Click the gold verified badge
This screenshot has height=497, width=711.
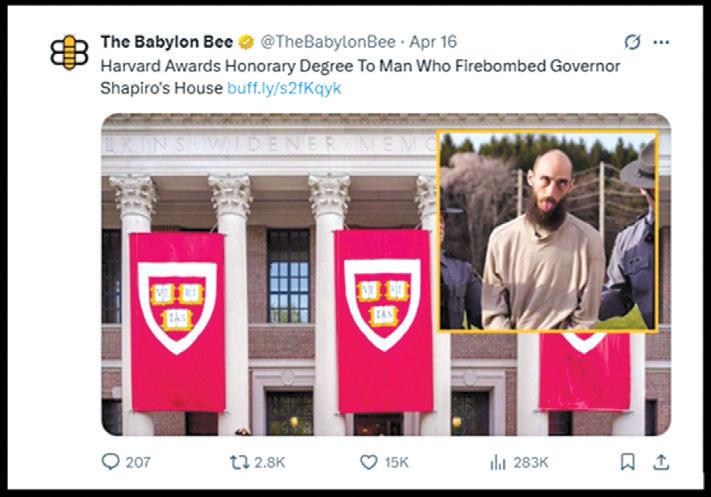(x=246, y=42)
